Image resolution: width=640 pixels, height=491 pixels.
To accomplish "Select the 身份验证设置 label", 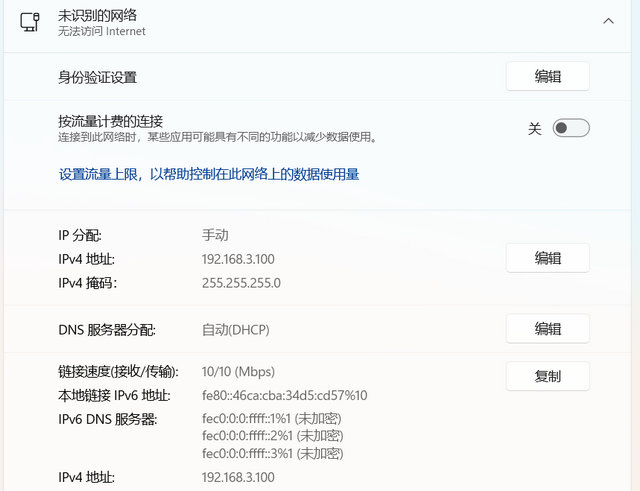I will 97,77.
